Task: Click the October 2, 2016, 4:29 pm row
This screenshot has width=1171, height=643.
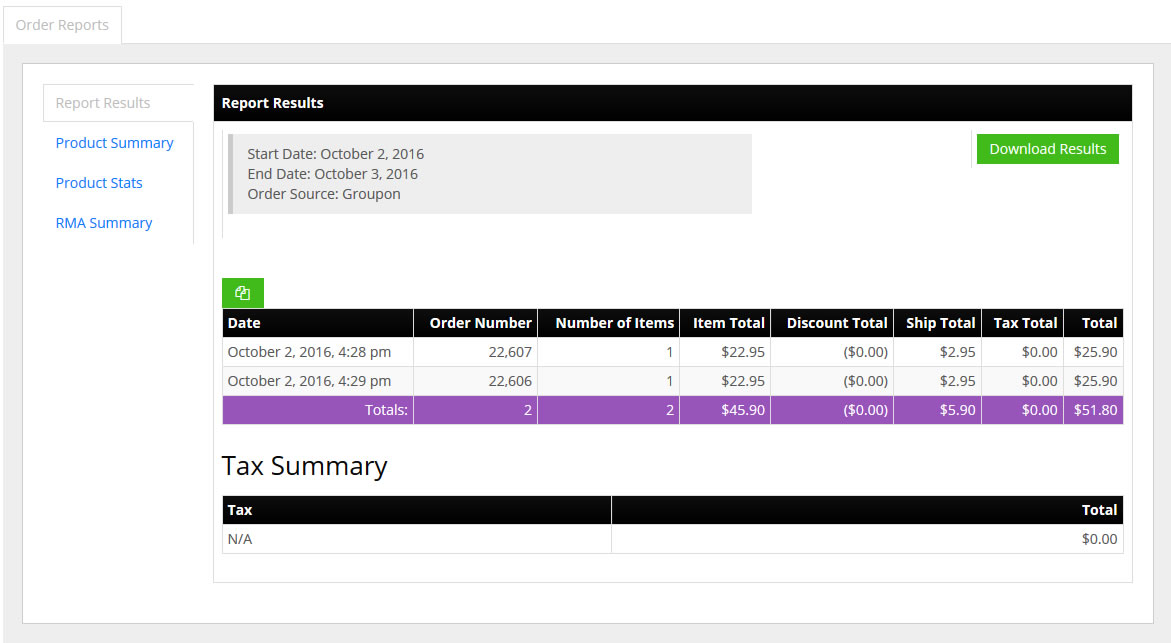Action: coord(673,381)
